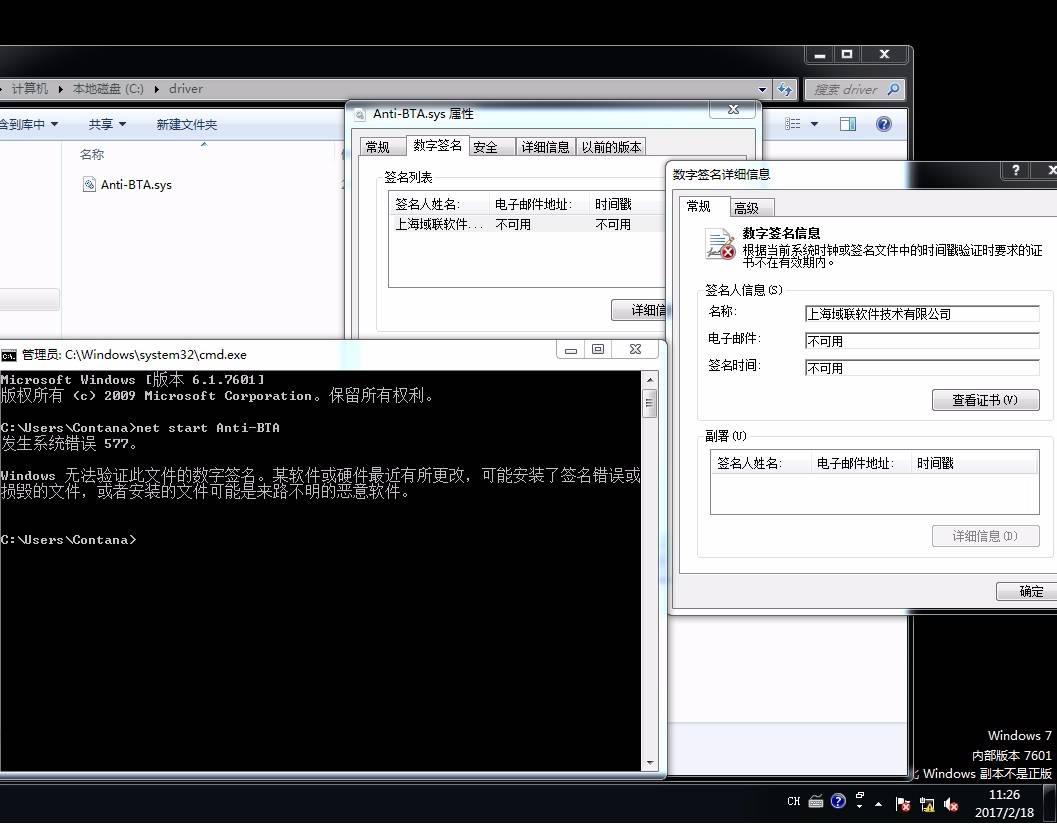Open 详细信息 tab in properties
This screenshot has height=824, width=1057.
(545, 147)
